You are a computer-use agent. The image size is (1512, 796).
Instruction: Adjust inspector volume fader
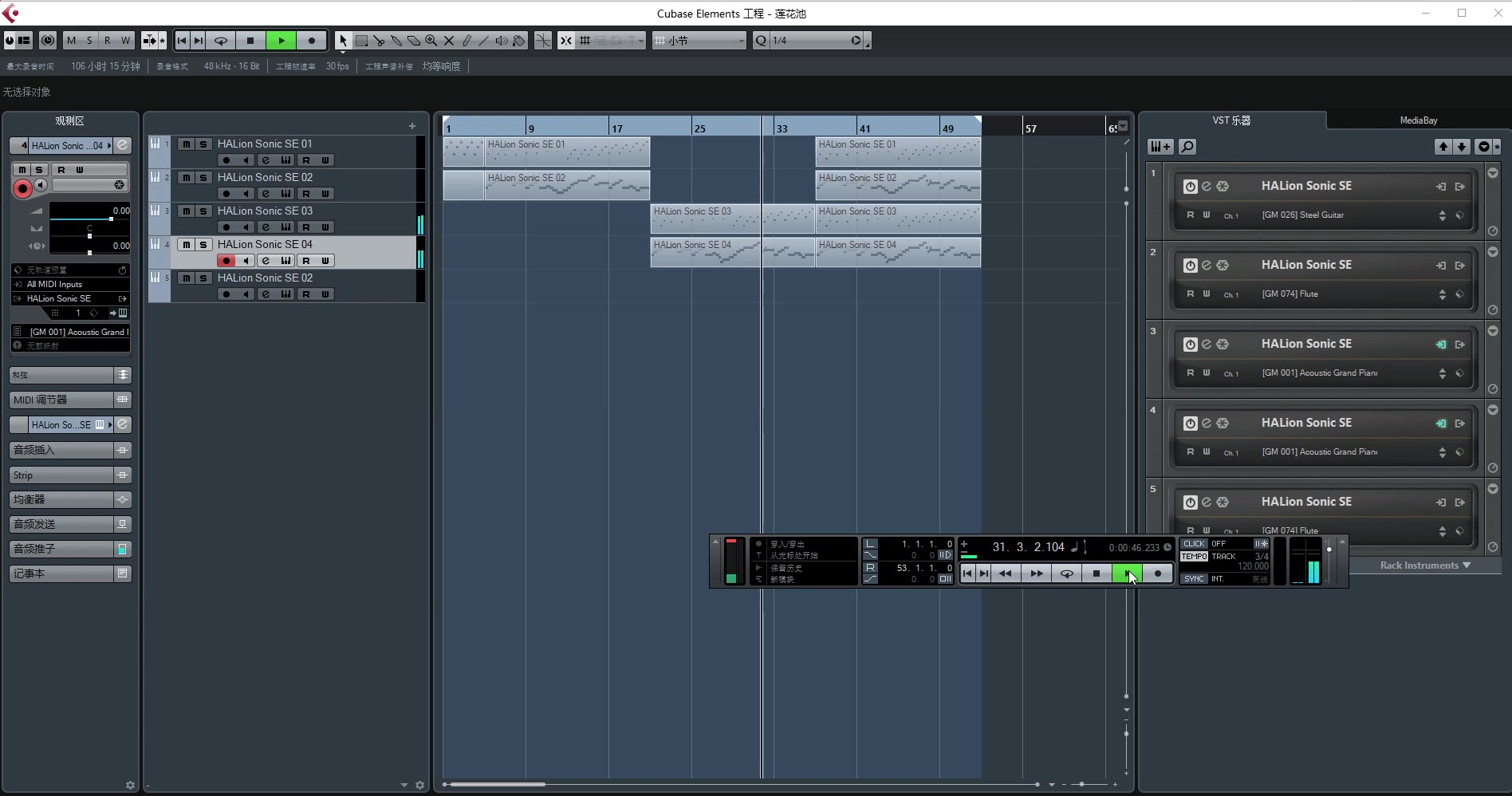tap(111, 219)
